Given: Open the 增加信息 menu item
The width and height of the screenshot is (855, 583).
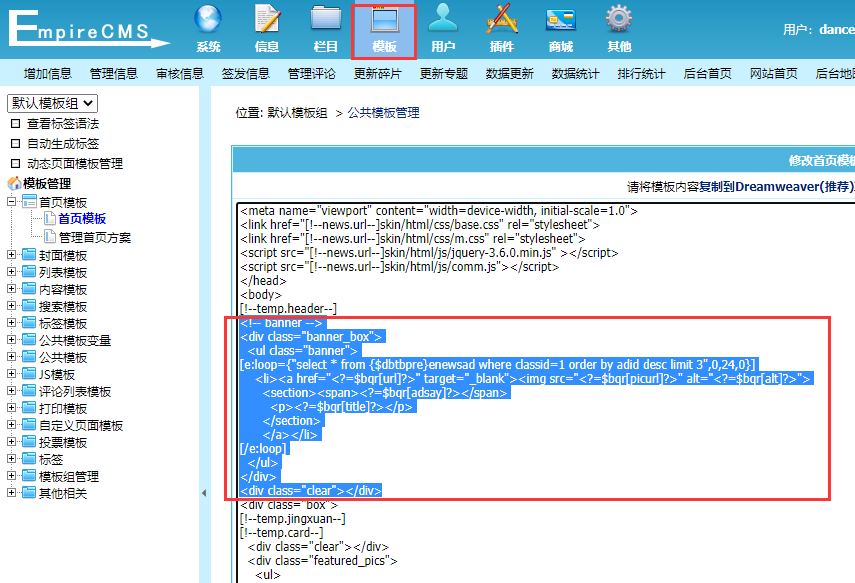Looking at the screenshot, I should 47,74.
